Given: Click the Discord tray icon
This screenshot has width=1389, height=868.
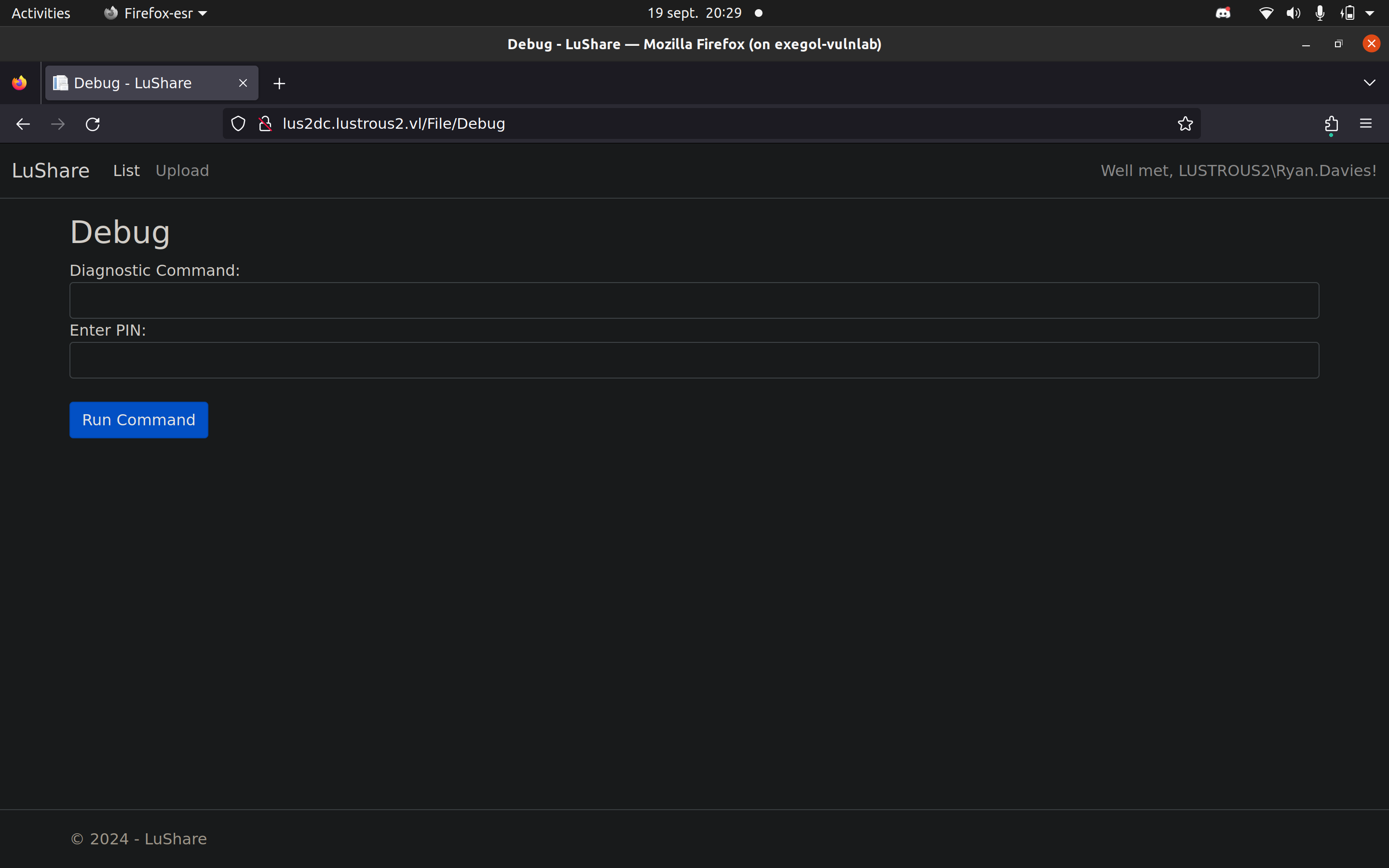Looking at the screenshot, I should tap(1223, 13).
